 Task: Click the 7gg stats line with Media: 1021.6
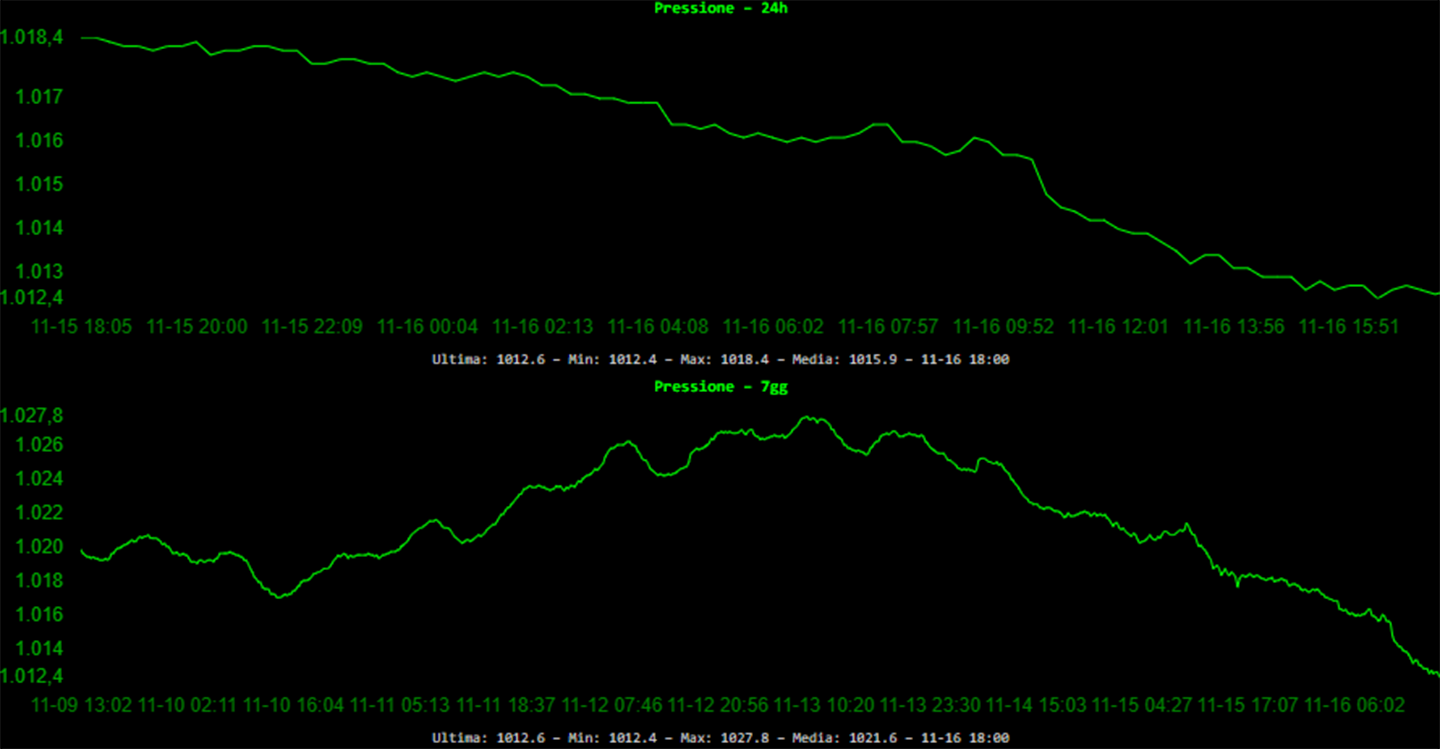point(720,738)
